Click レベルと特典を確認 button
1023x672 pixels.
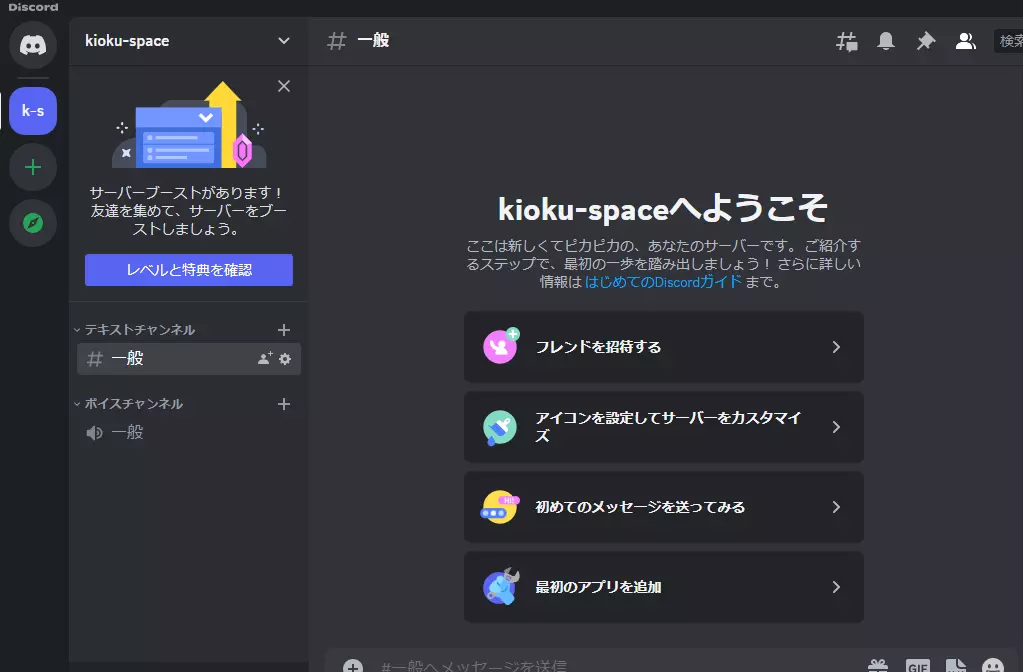[x=189, y=270]
